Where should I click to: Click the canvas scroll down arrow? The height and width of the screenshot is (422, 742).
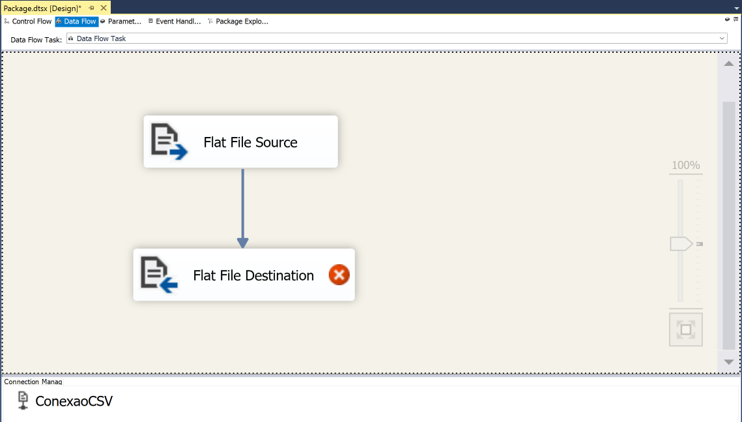(729, 362)
